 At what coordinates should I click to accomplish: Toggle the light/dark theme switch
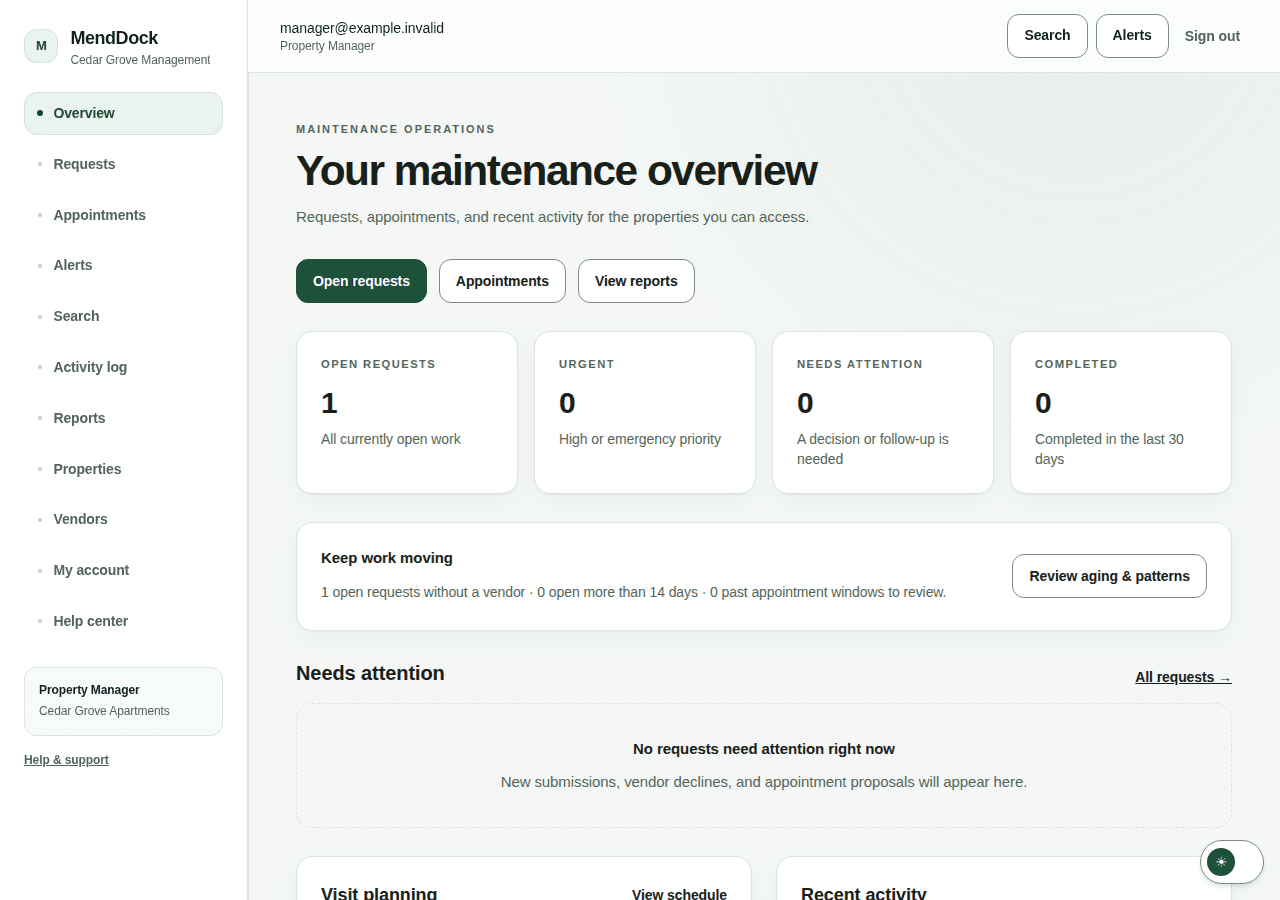click(1232, 862)
